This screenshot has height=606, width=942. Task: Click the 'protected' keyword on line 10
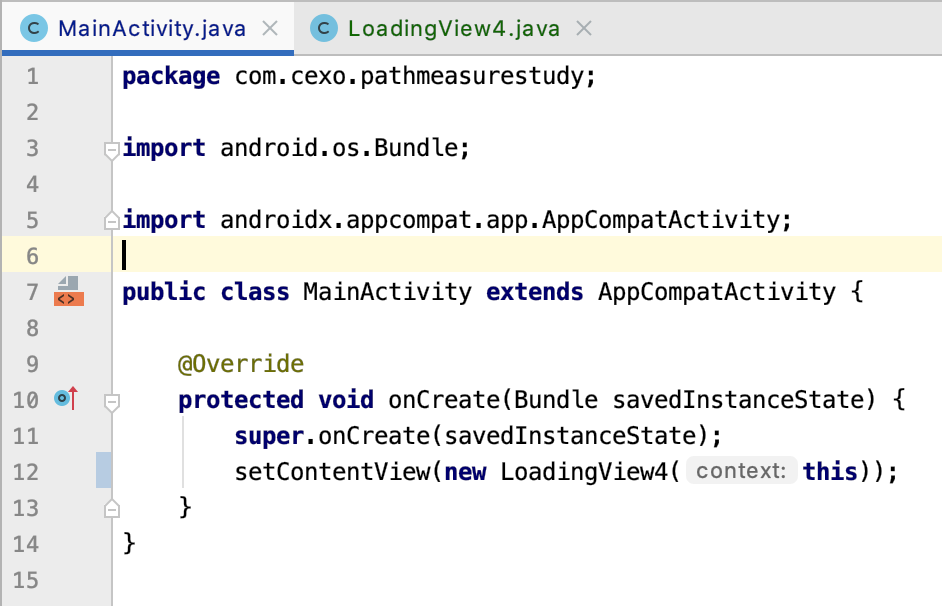coord(241,401)
